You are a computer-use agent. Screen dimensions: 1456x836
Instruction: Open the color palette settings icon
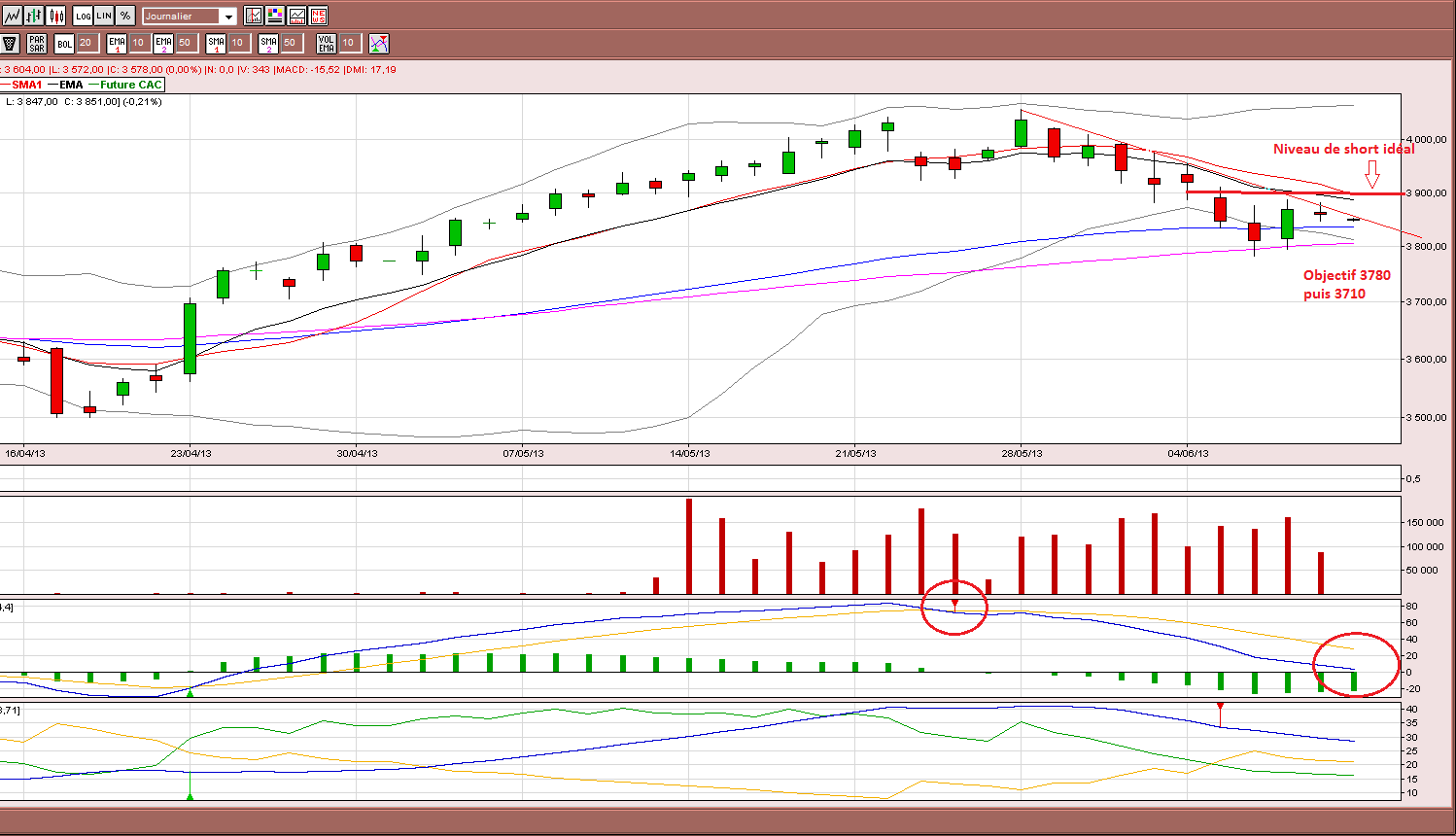pyautogui.click(x=275, y=16)
